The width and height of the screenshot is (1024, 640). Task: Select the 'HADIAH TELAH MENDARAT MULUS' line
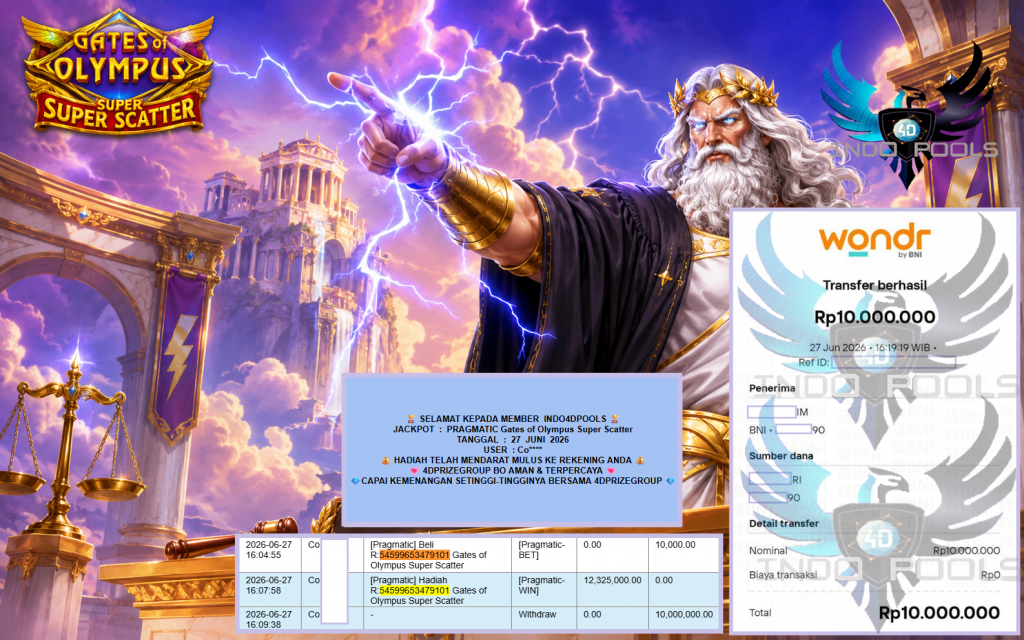[x=513, y=460]
